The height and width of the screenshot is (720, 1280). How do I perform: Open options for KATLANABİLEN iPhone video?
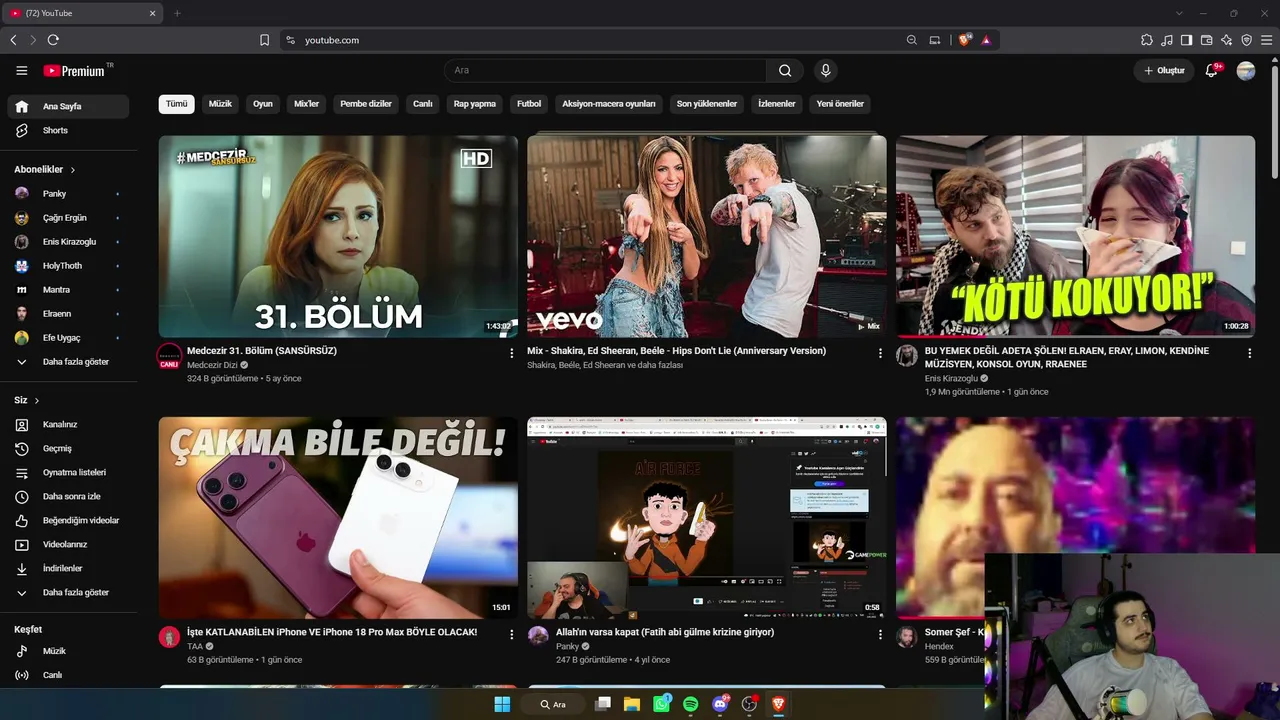click(x=512, y=634)
